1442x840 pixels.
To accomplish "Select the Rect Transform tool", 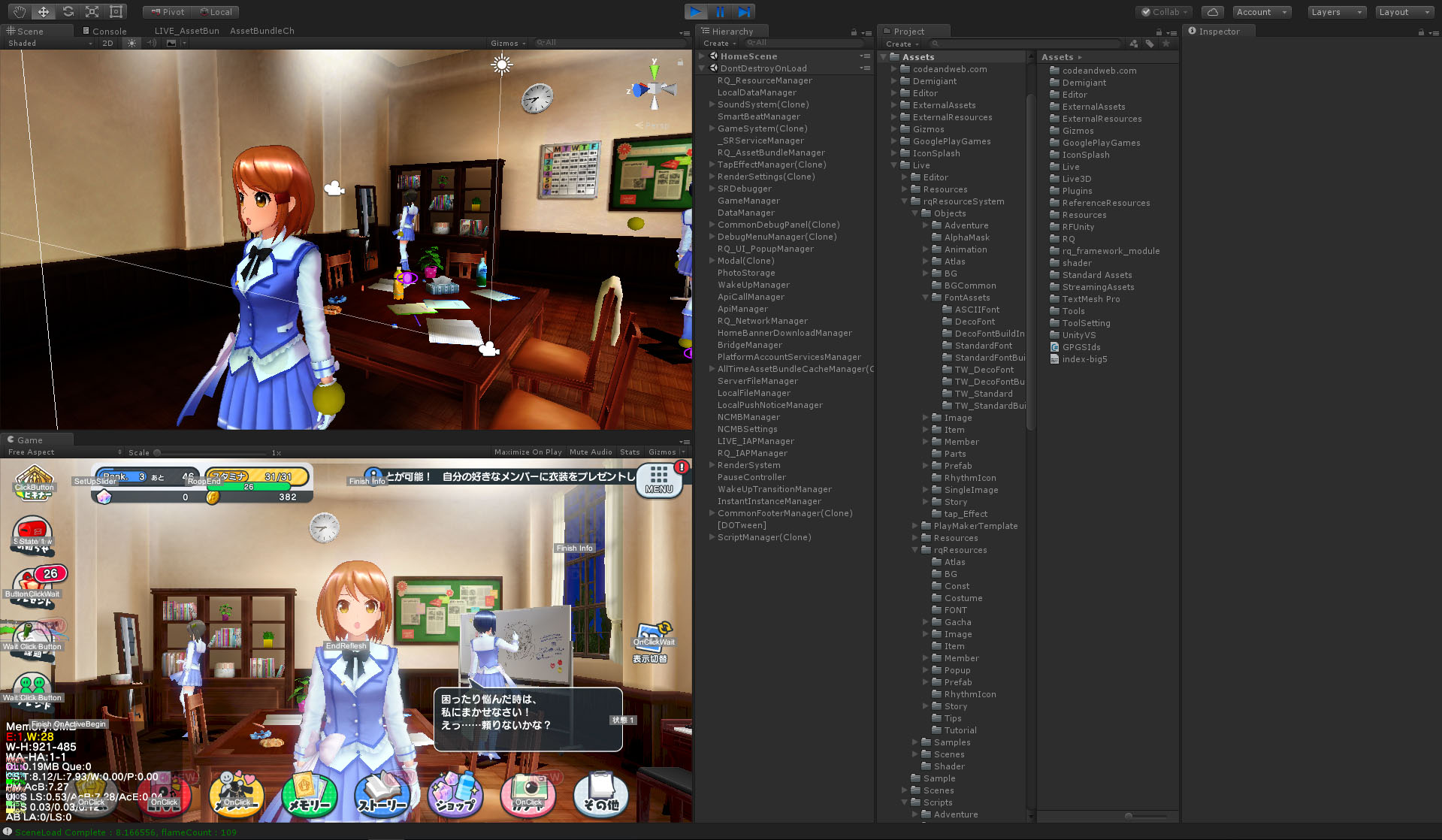I will coord(116,11).
